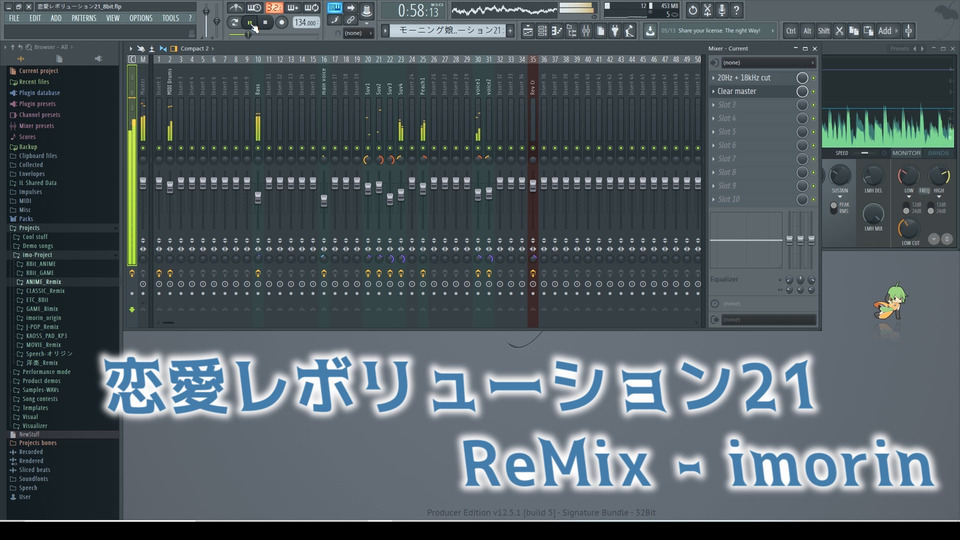Toggle the PEAK/RMS switch
This screenshot has height=540, width=960.
(834, 208)
